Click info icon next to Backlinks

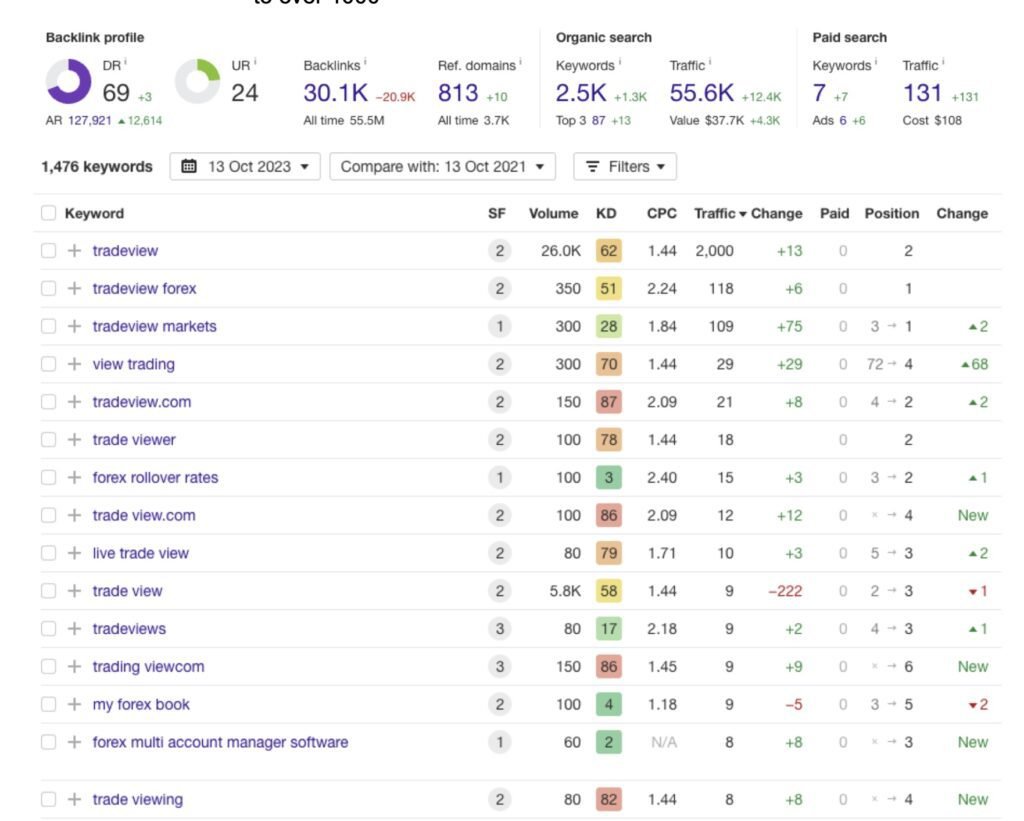tap(365, 63)
